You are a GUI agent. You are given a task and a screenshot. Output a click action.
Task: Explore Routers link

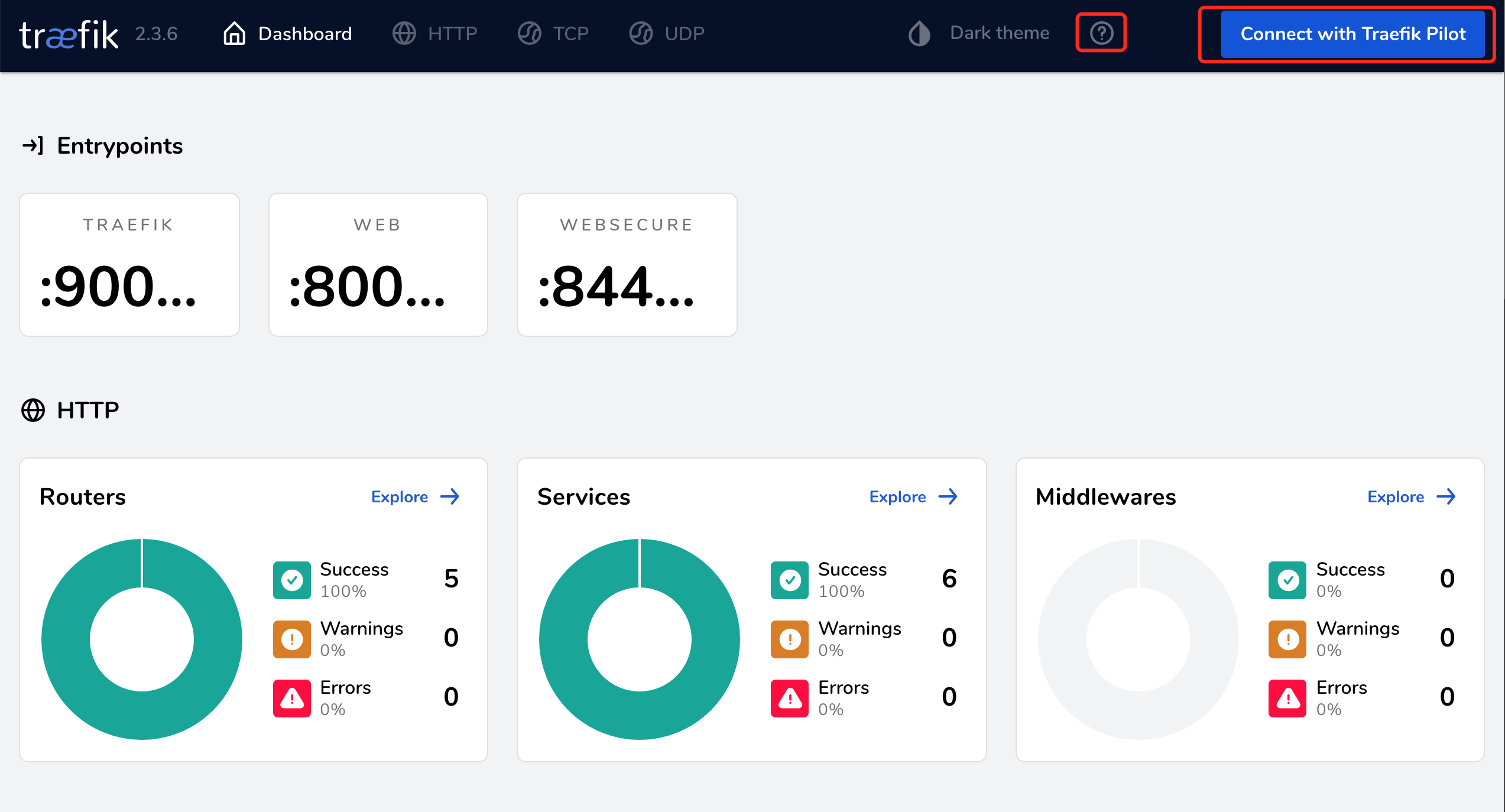click(415, 496)
